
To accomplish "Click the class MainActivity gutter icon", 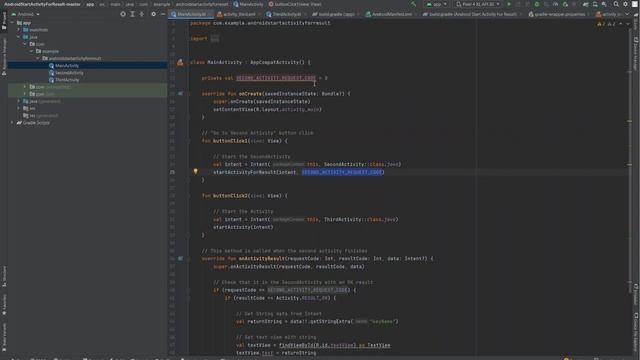I will 180,62.
